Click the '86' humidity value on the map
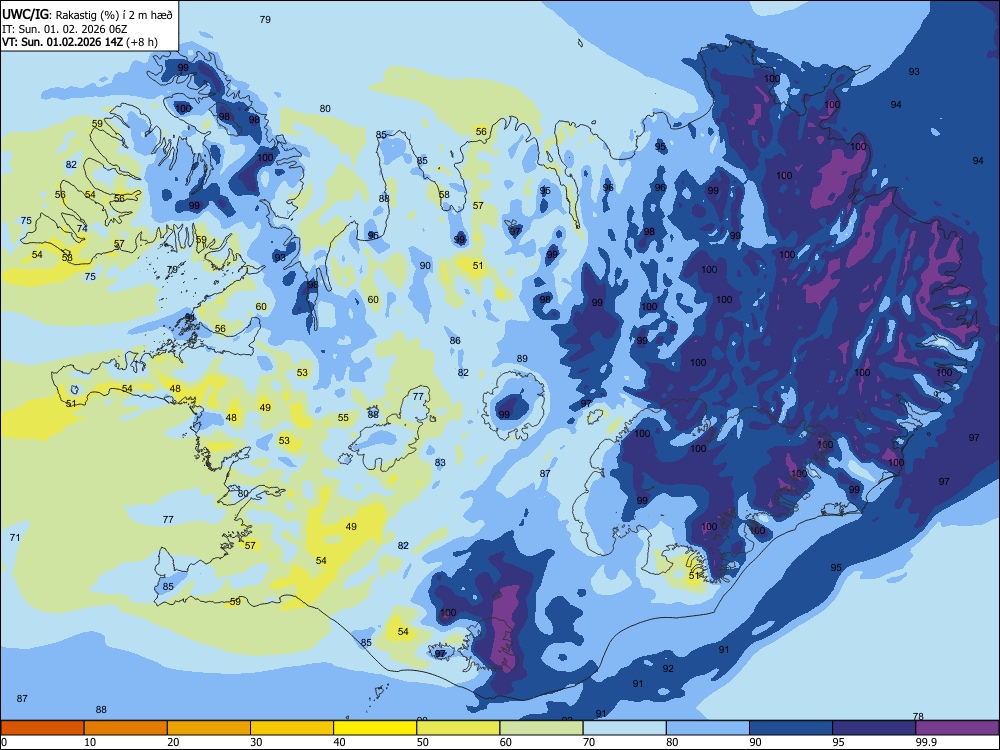 click(x=455, y=341)
